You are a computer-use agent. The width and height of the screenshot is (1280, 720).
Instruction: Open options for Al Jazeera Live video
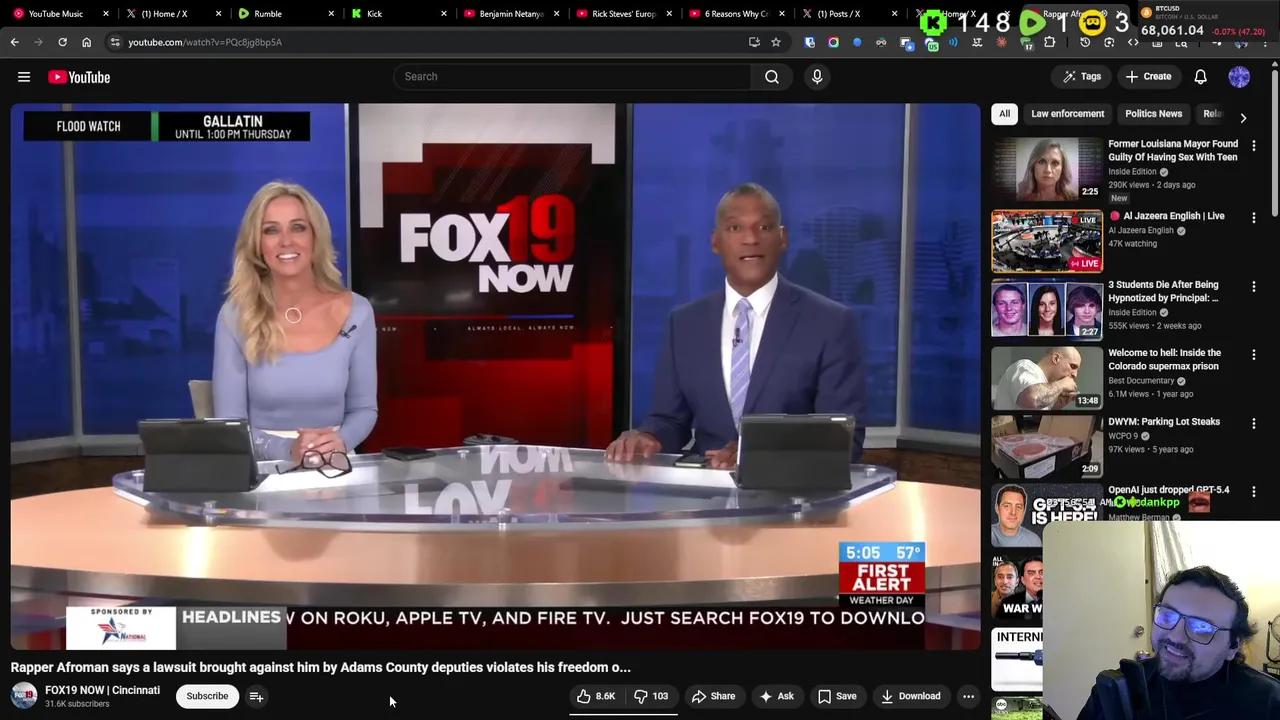click(1253, 217)
